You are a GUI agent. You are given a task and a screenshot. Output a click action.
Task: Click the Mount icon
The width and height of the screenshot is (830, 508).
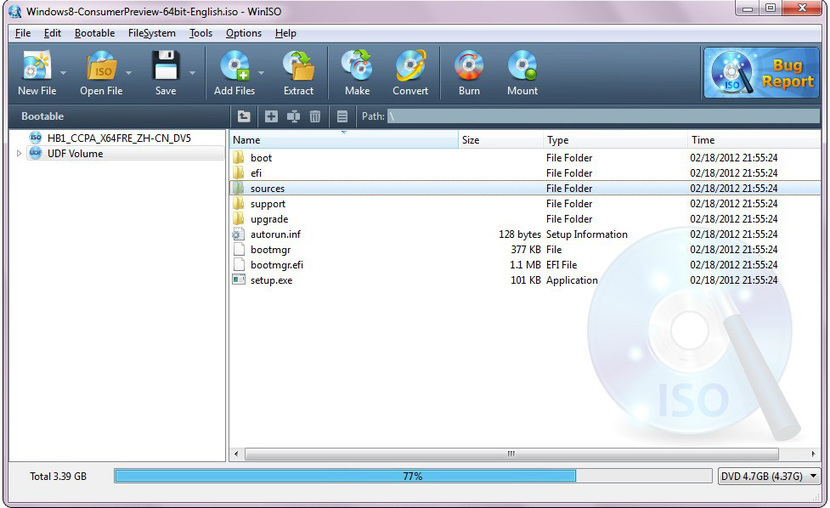click(522, 72)
